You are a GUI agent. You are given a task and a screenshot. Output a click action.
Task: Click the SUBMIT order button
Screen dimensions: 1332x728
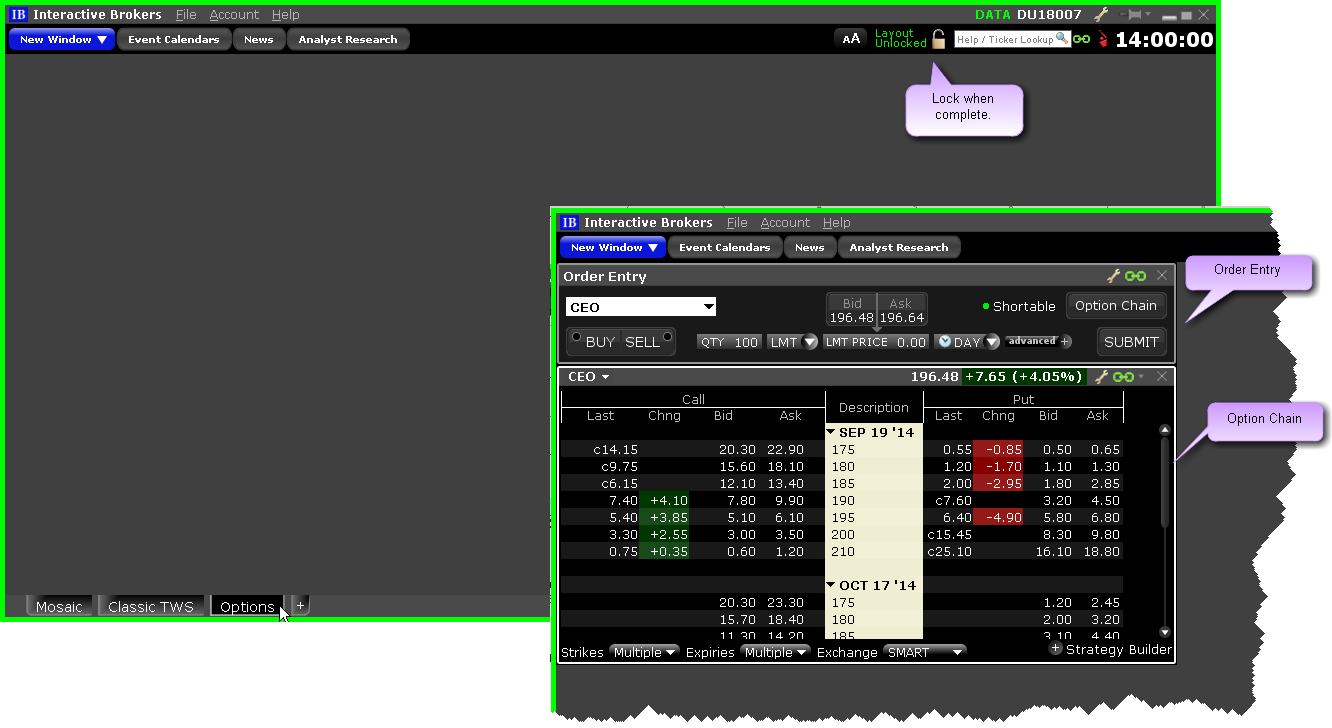click(x=1131, y=342)
